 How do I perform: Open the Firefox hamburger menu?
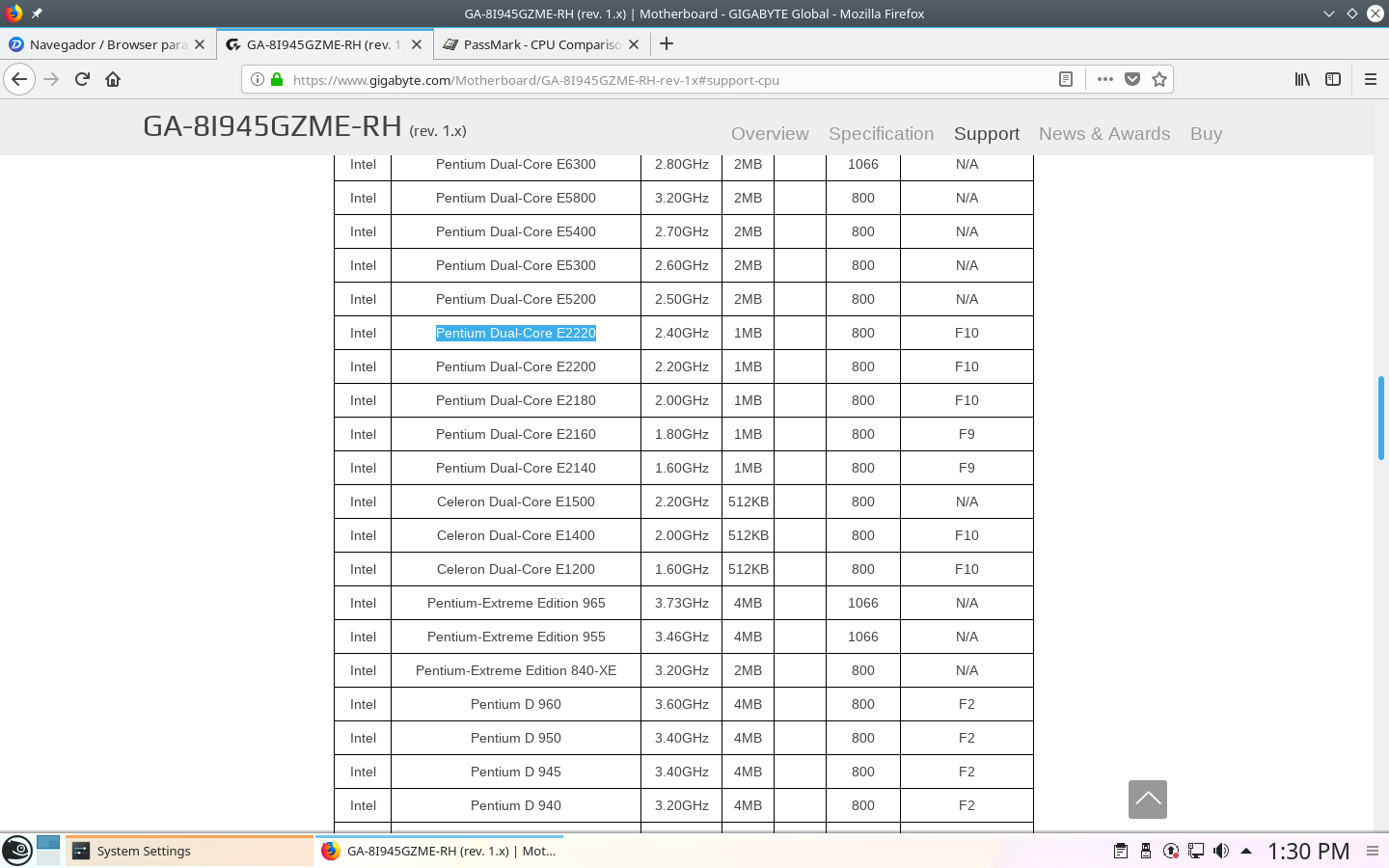pos(1370,79)
